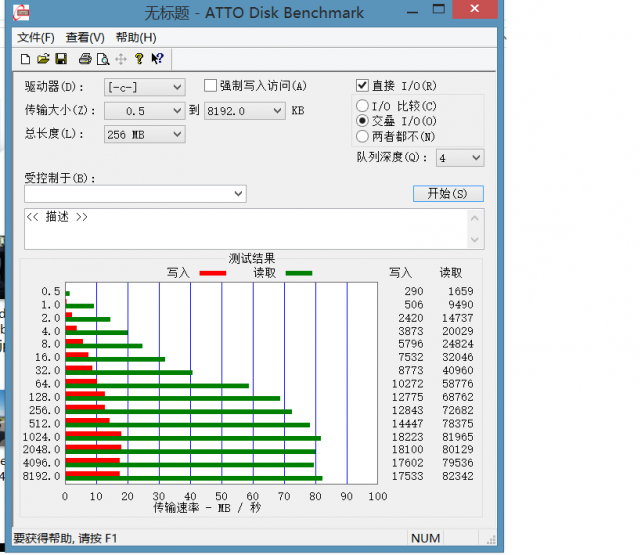Viewport: 640px width, 555px height.
Task: Click the write value 18223
Action: point(408,437)
